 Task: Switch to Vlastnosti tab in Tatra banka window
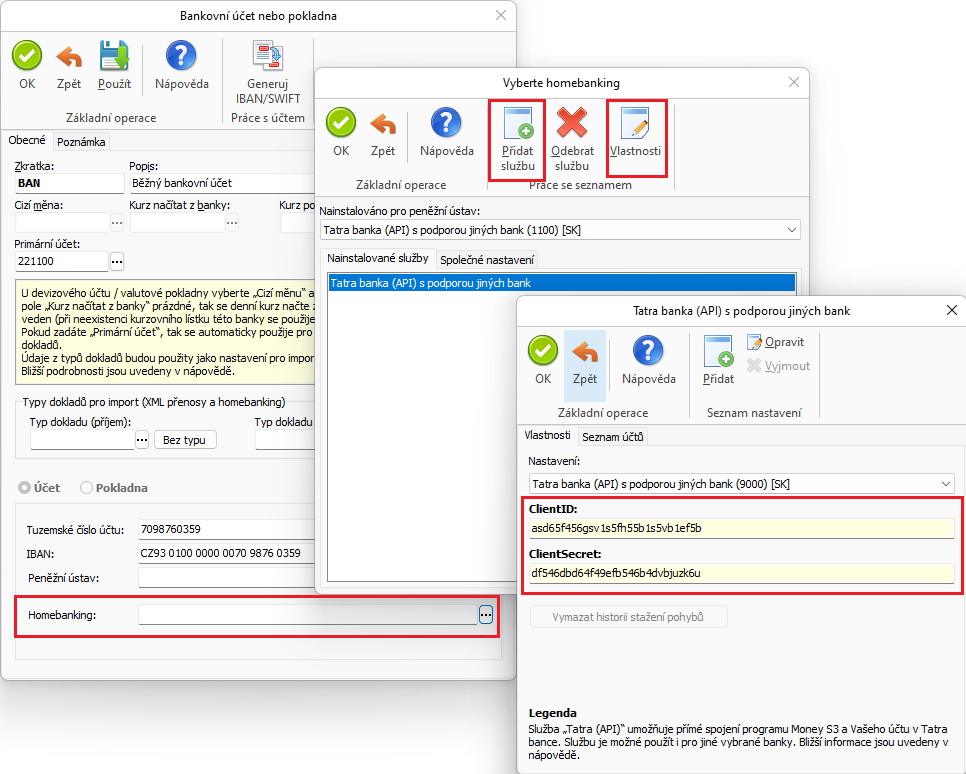(x=547, y=435)
